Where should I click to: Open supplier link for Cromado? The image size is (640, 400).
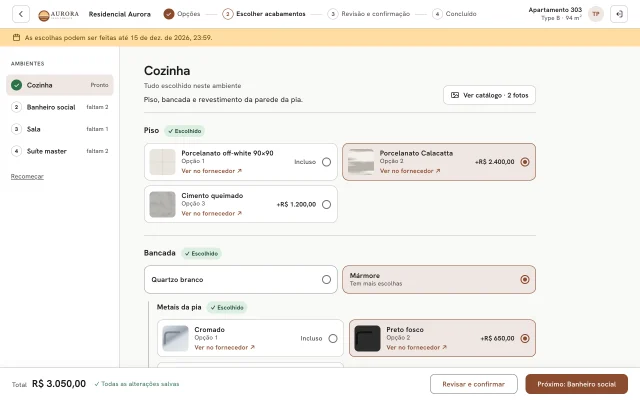pyautogui.click(x=224, y=347)
